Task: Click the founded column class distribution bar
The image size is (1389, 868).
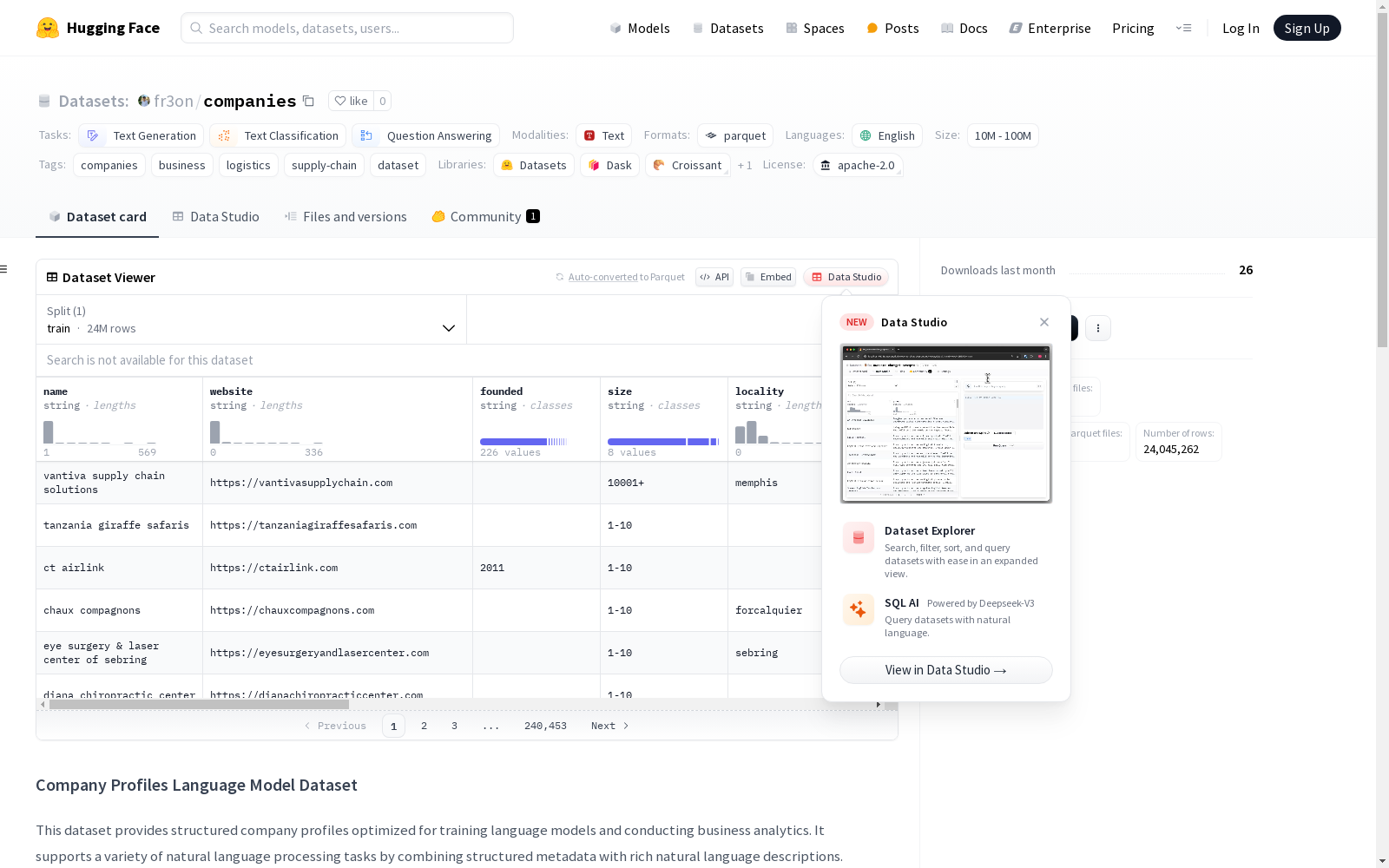Action: point(523,442)
